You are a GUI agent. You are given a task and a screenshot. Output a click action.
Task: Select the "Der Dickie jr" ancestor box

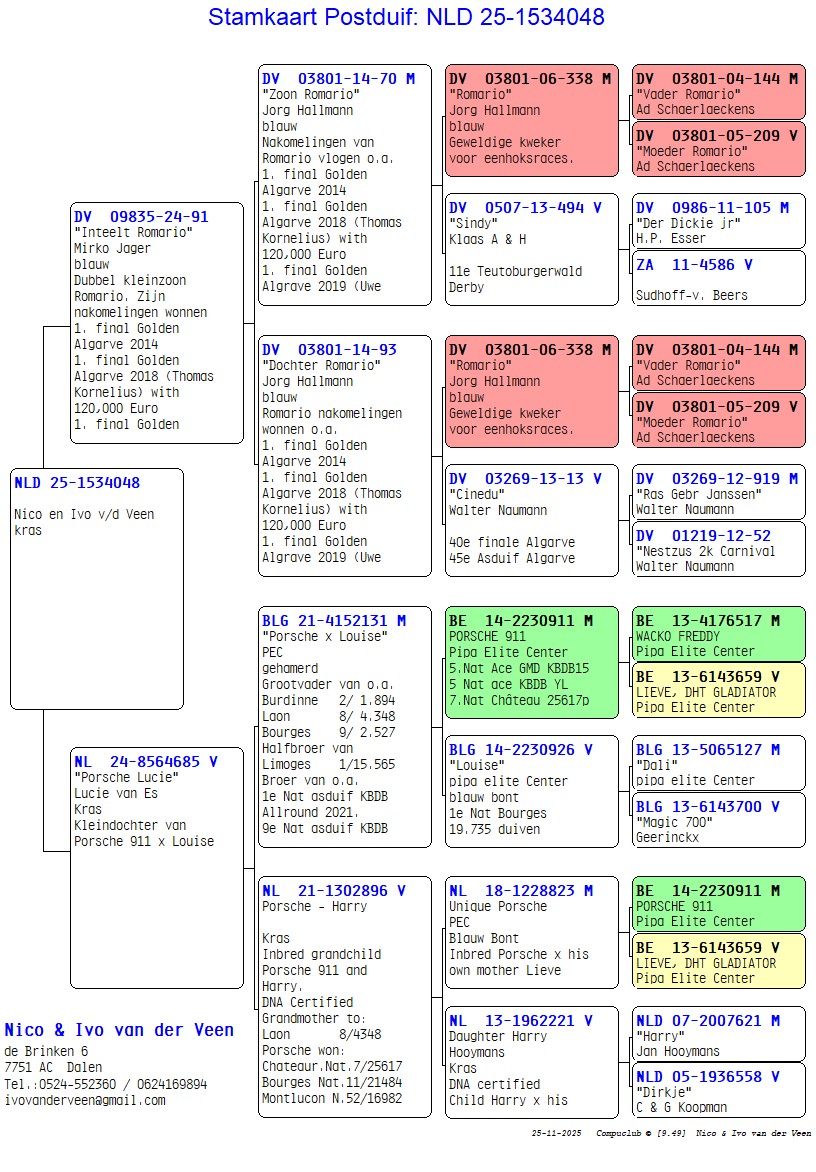pyautogui.click(x=718, y=221)
